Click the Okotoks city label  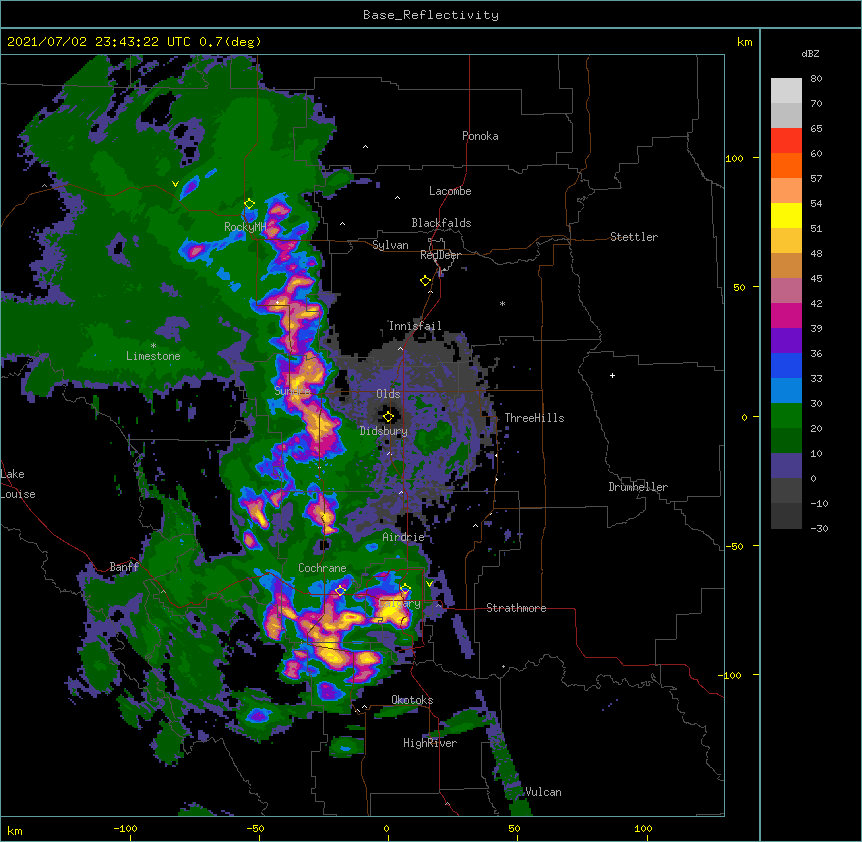pos(412,700)
